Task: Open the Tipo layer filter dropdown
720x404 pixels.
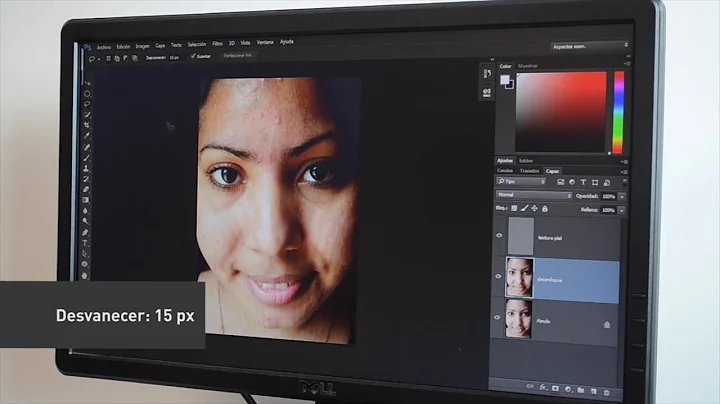Action: tap(521, 182)
